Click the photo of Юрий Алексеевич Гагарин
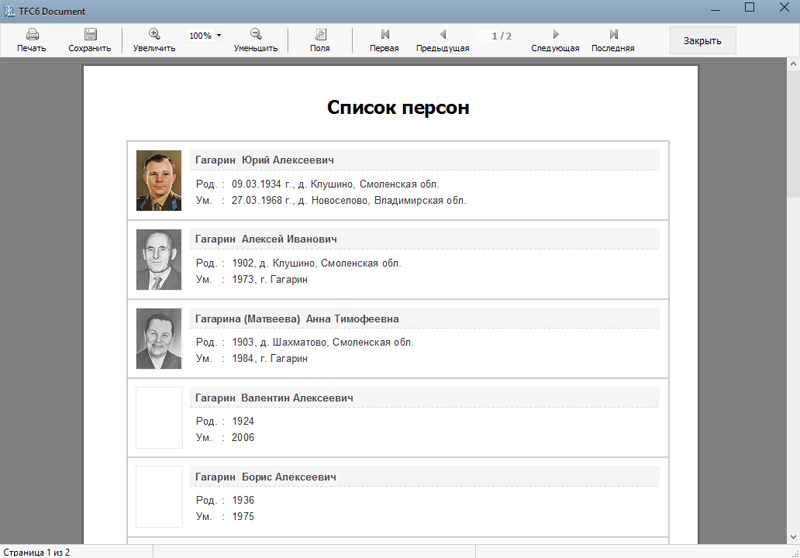 coord(159,180)
